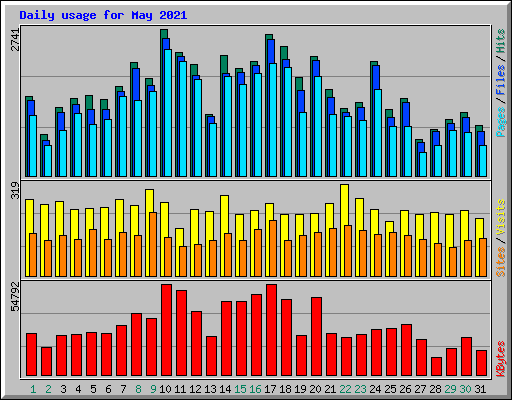Viewport: 512px width, 400px height.
Task: Click the red KBytes bar for day 1
Action: (x=31, y=354)
